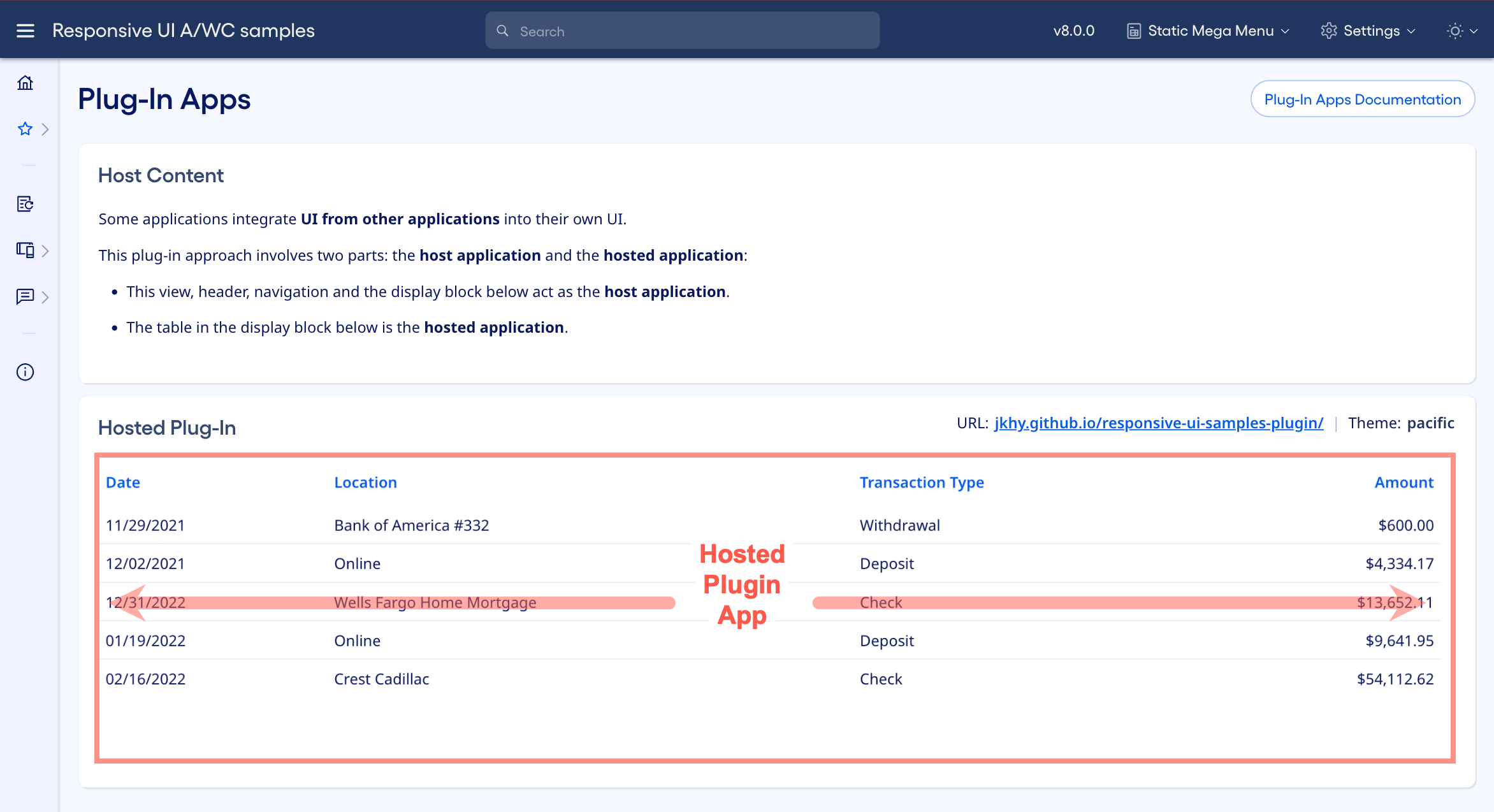The image size is (1494, 812).
Task: Click the mega menu grid icon in header
Action: coord(1135,30)
